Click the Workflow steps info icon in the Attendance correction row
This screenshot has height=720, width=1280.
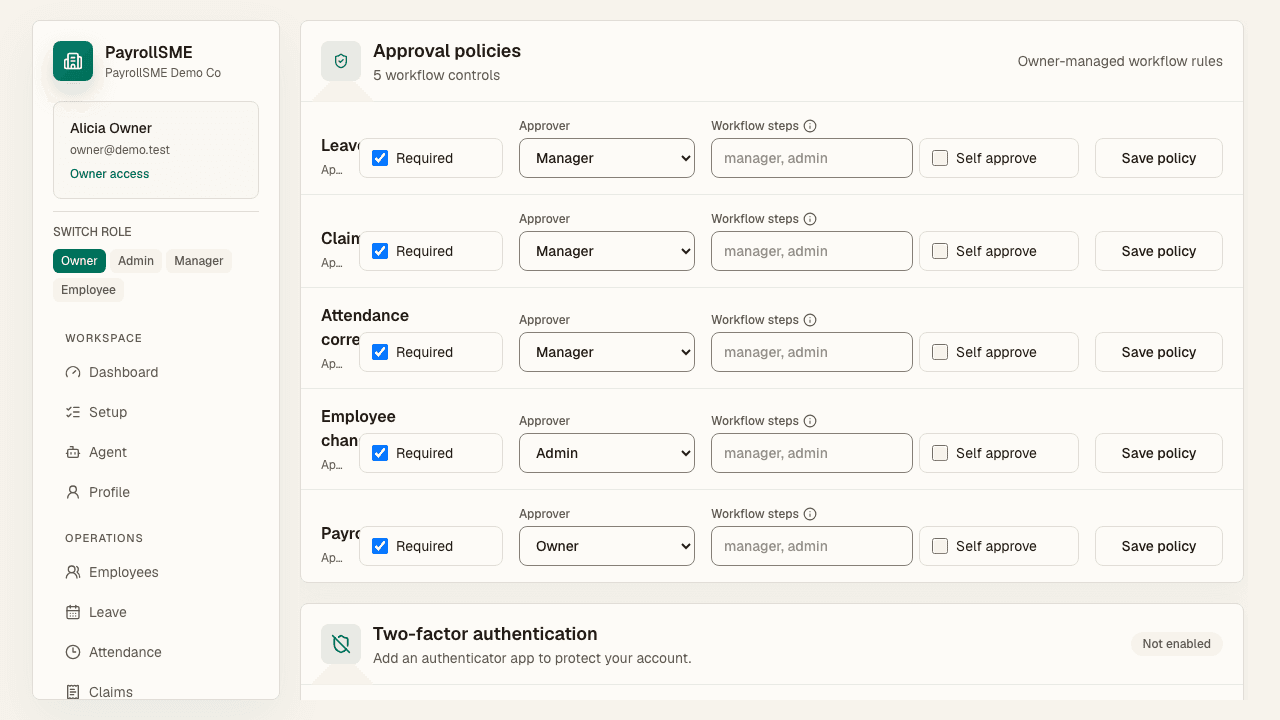click(810, 320)
